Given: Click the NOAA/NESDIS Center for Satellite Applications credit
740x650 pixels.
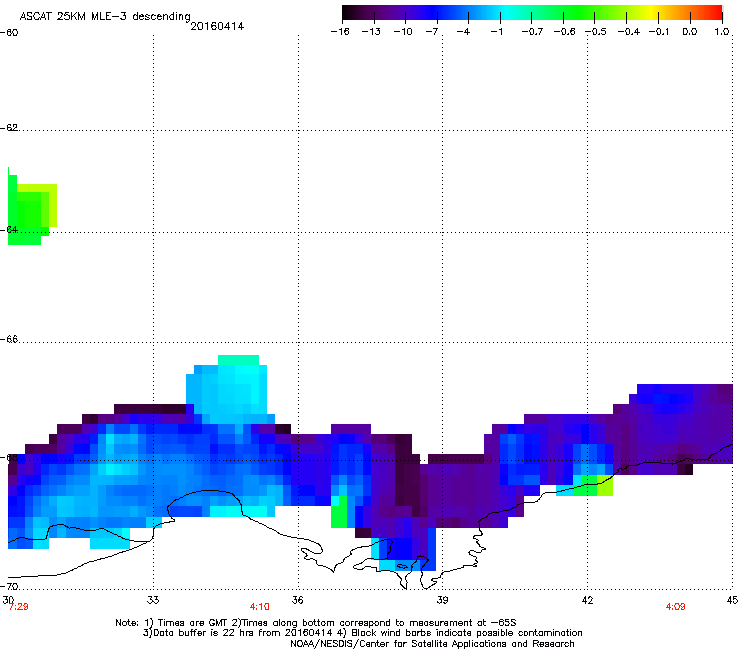Looking at the screenshot, I should [x=432, y=644].
